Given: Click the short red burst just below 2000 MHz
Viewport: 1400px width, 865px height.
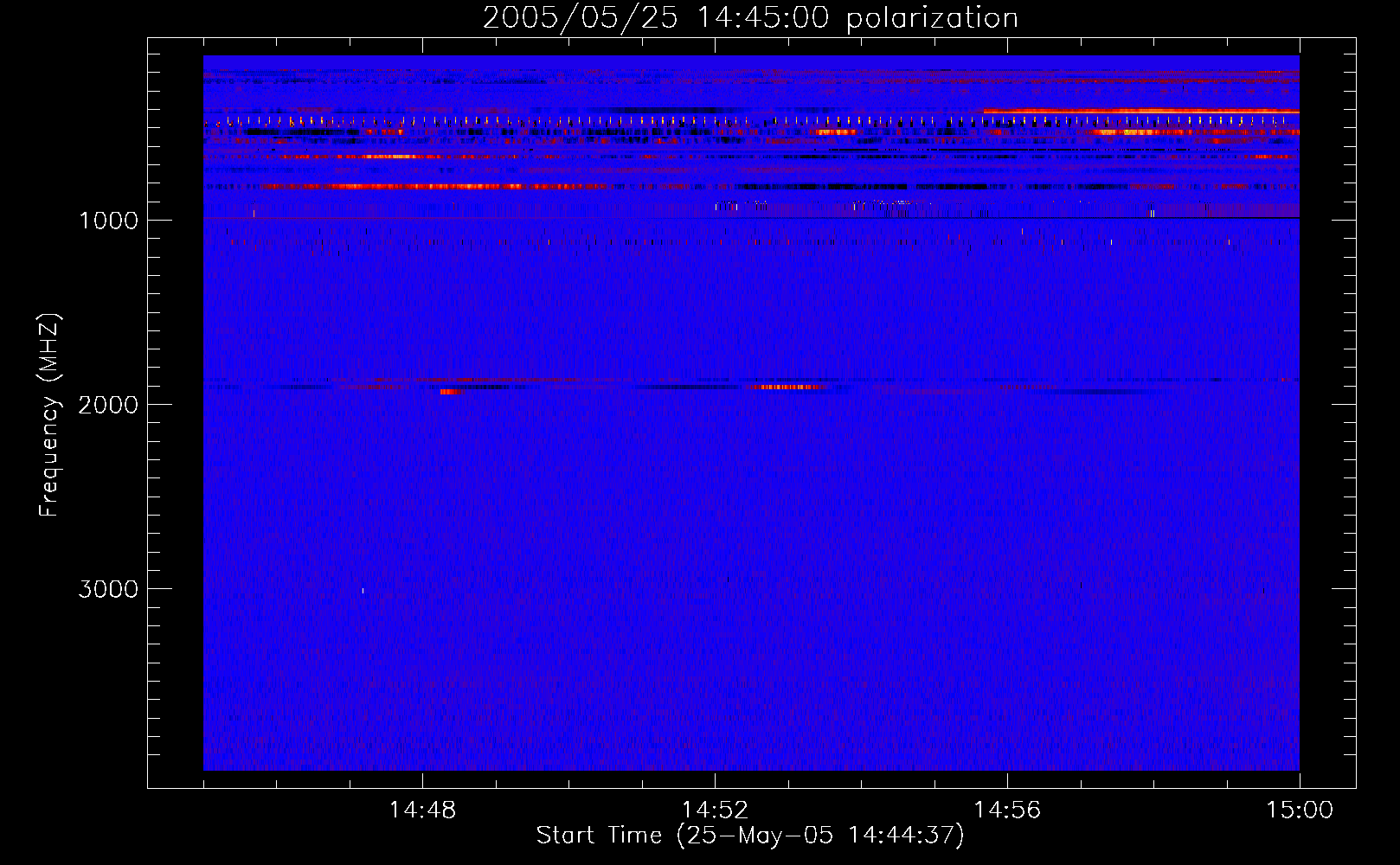Looking at the screenshot, I should tap(452, 392).
